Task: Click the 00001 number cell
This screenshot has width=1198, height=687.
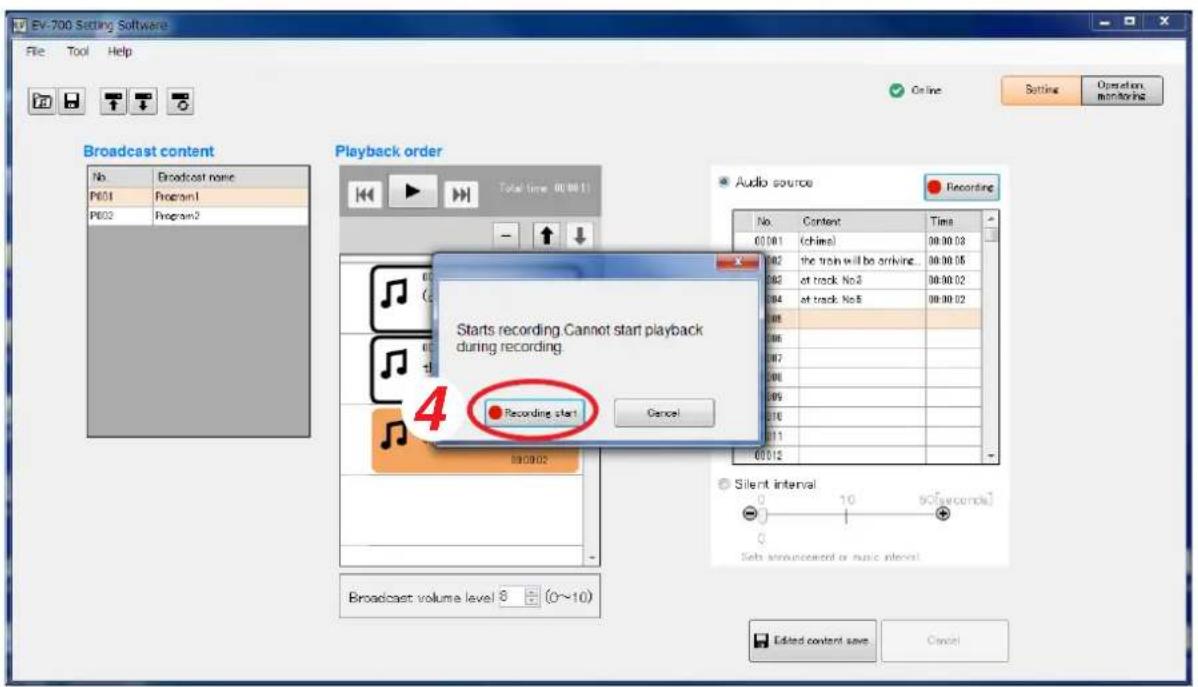Action: point(766,241)
